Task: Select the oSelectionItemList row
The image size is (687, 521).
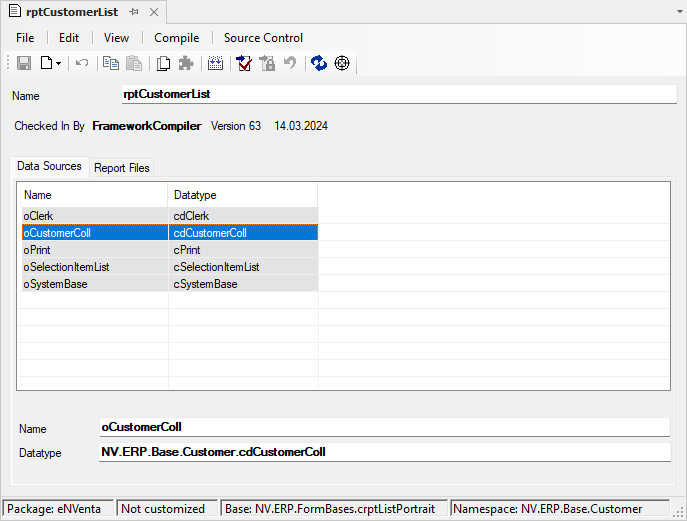Action: coord(170,267)
